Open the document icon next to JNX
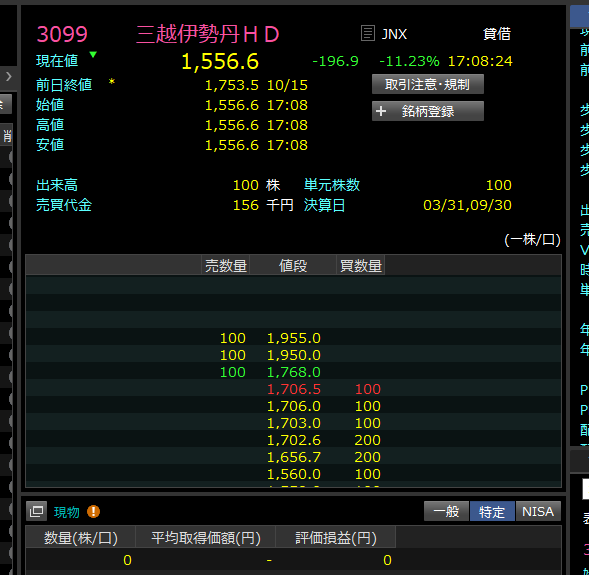The width and height of the screenshot is (589, 575). pyautogui.click(x=368, y=33)
